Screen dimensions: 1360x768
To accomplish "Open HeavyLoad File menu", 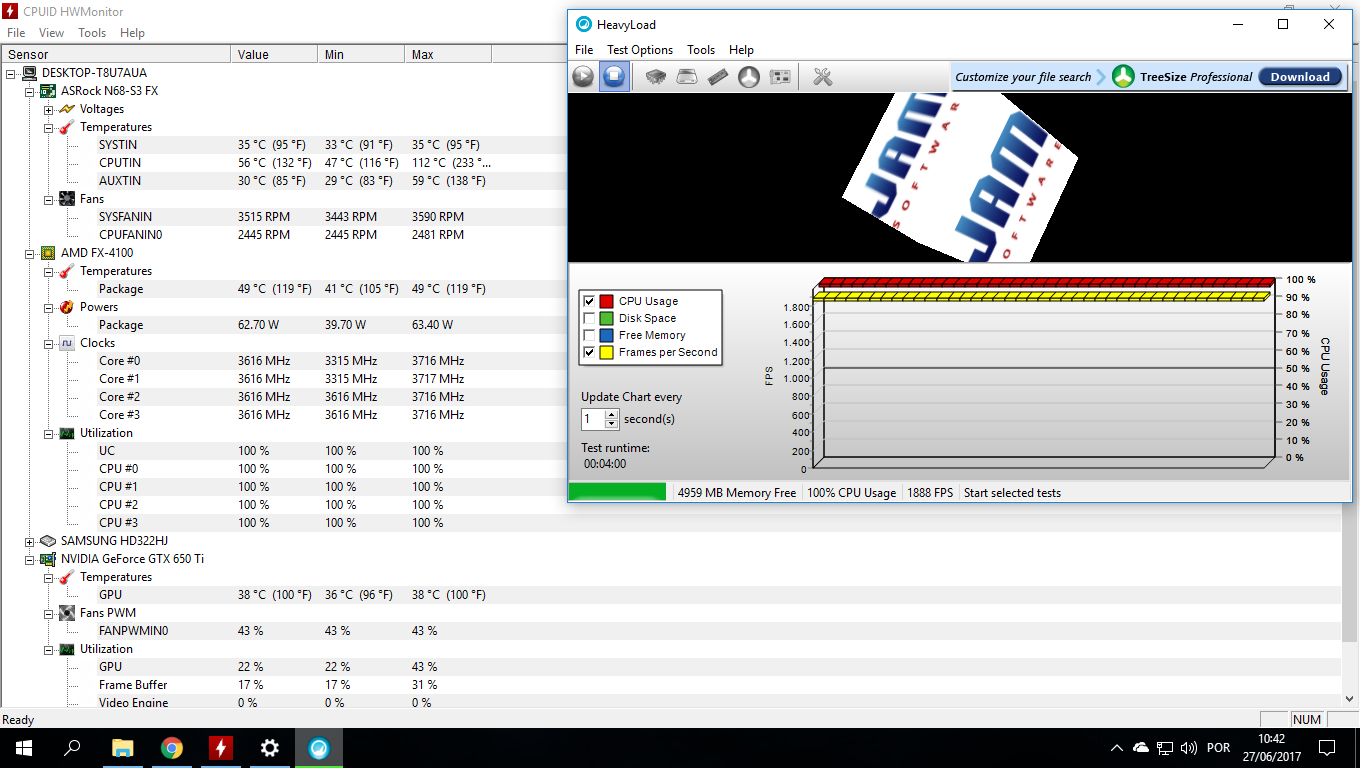I will [584, 50].
